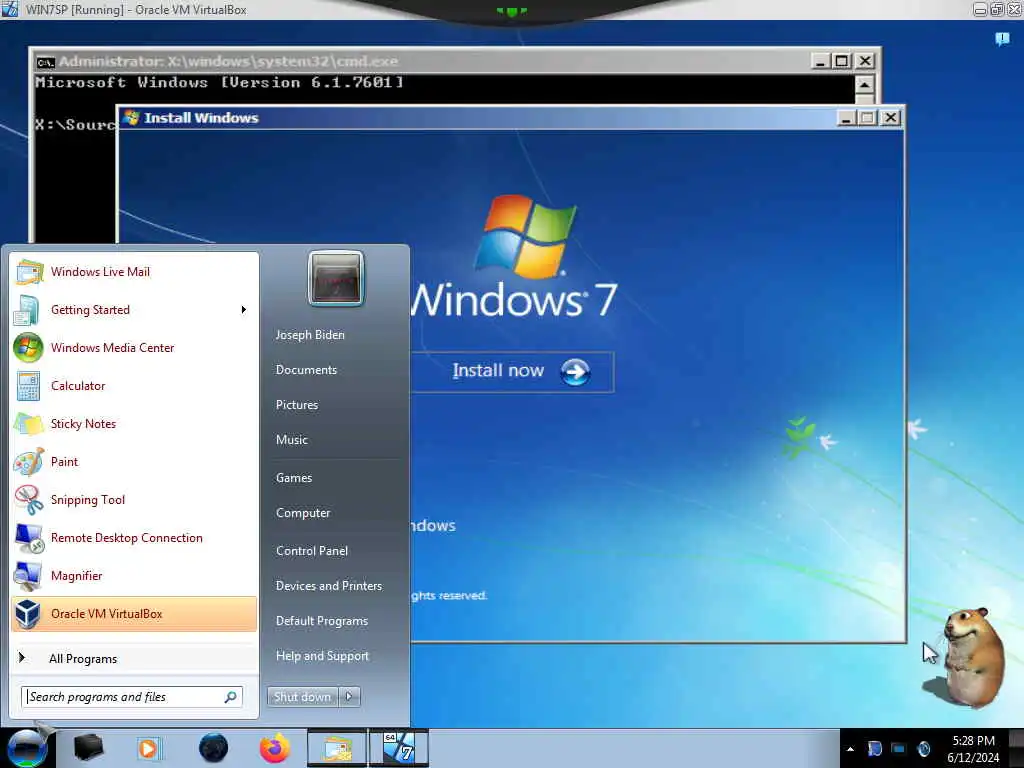The width and height of the screenshot is (1024, 768).
Task: Open Devices and Printers
Action: click(x=328, y=586)
